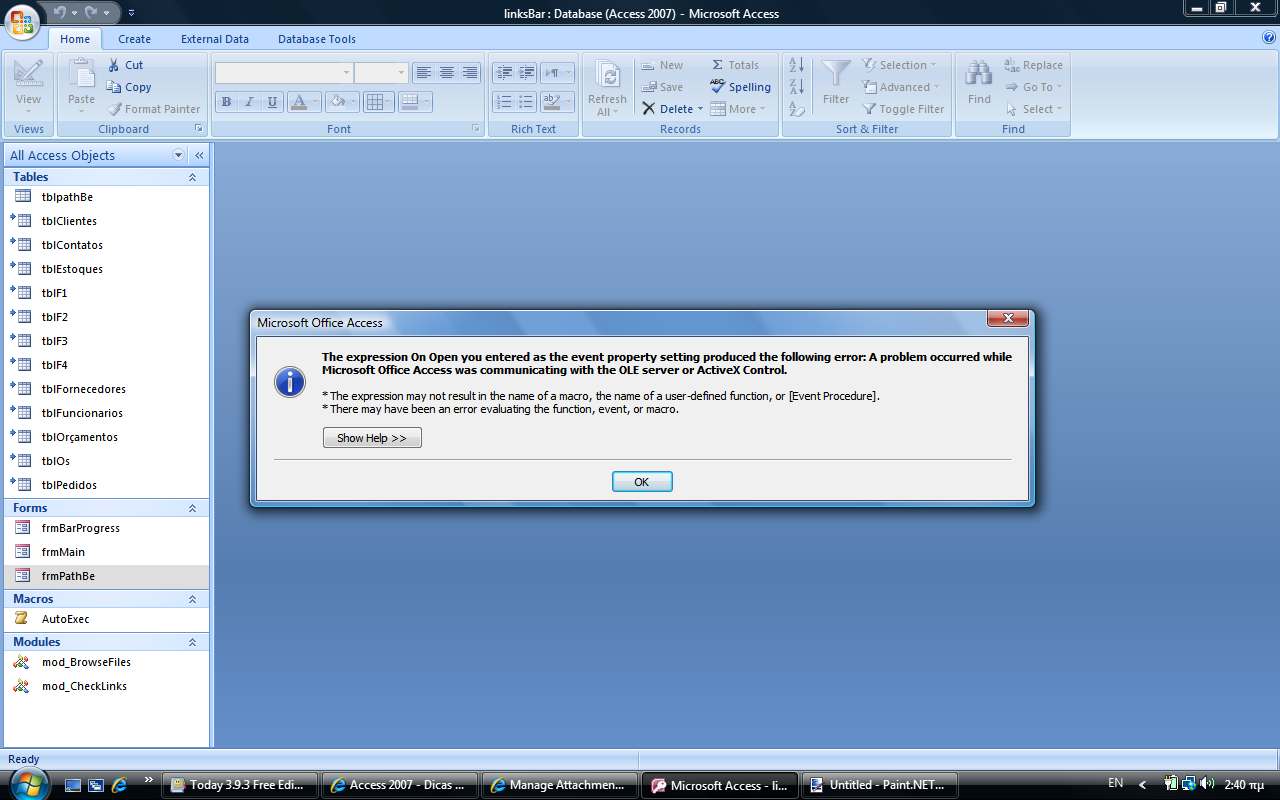Click the volume tray icon
This screenshot has width=1280, height=800.
pyautogui.click(x=1206, y=783)
